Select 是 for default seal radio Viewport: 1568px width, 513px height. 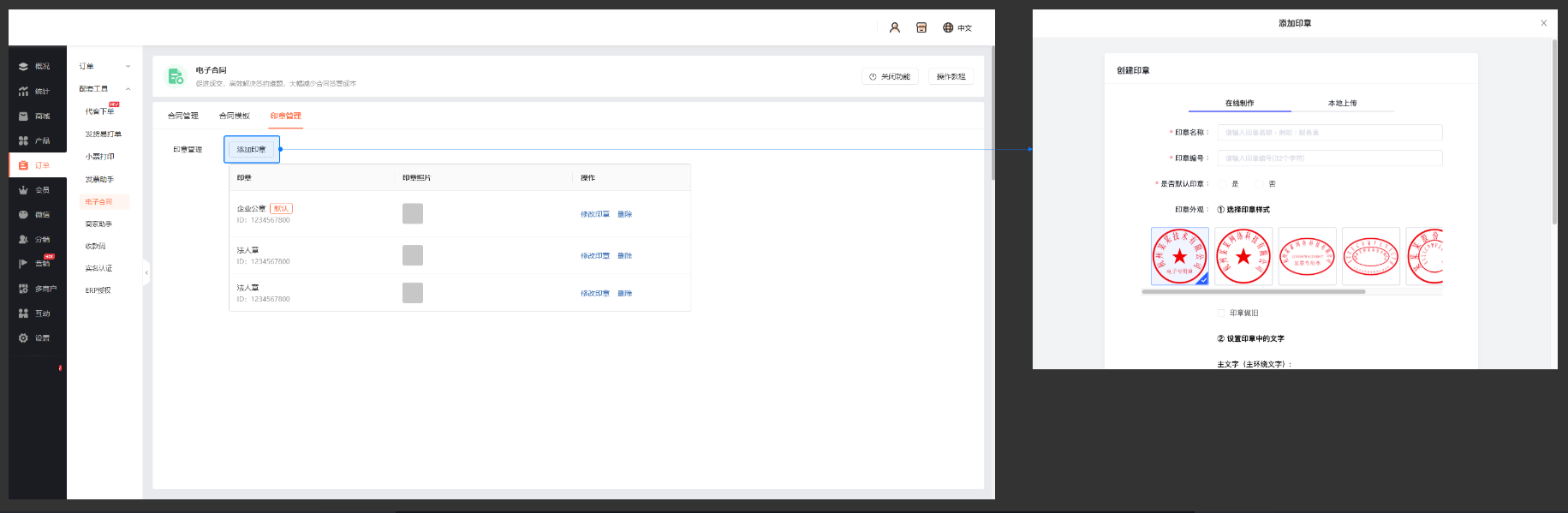click(1223, 184)
